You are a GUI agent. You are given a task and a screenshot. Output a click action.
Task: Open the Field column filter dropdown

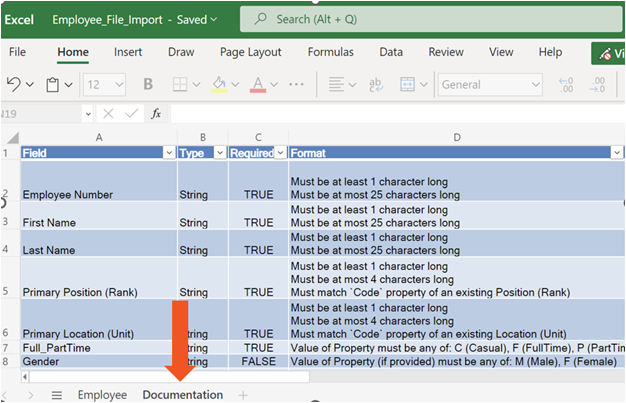(169, 153)
